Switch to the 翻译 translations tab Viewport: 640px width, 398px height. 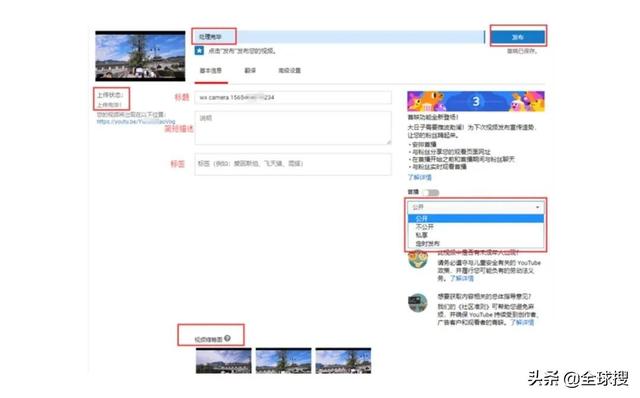point(250,70)
